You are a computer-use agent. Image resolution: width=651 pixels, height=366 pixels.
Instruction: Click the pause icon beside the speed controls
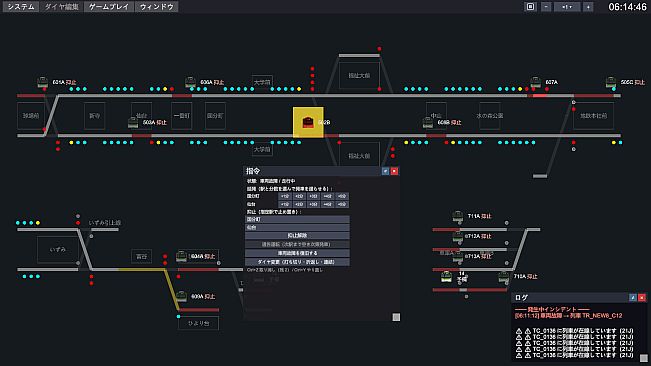(530, 7)
